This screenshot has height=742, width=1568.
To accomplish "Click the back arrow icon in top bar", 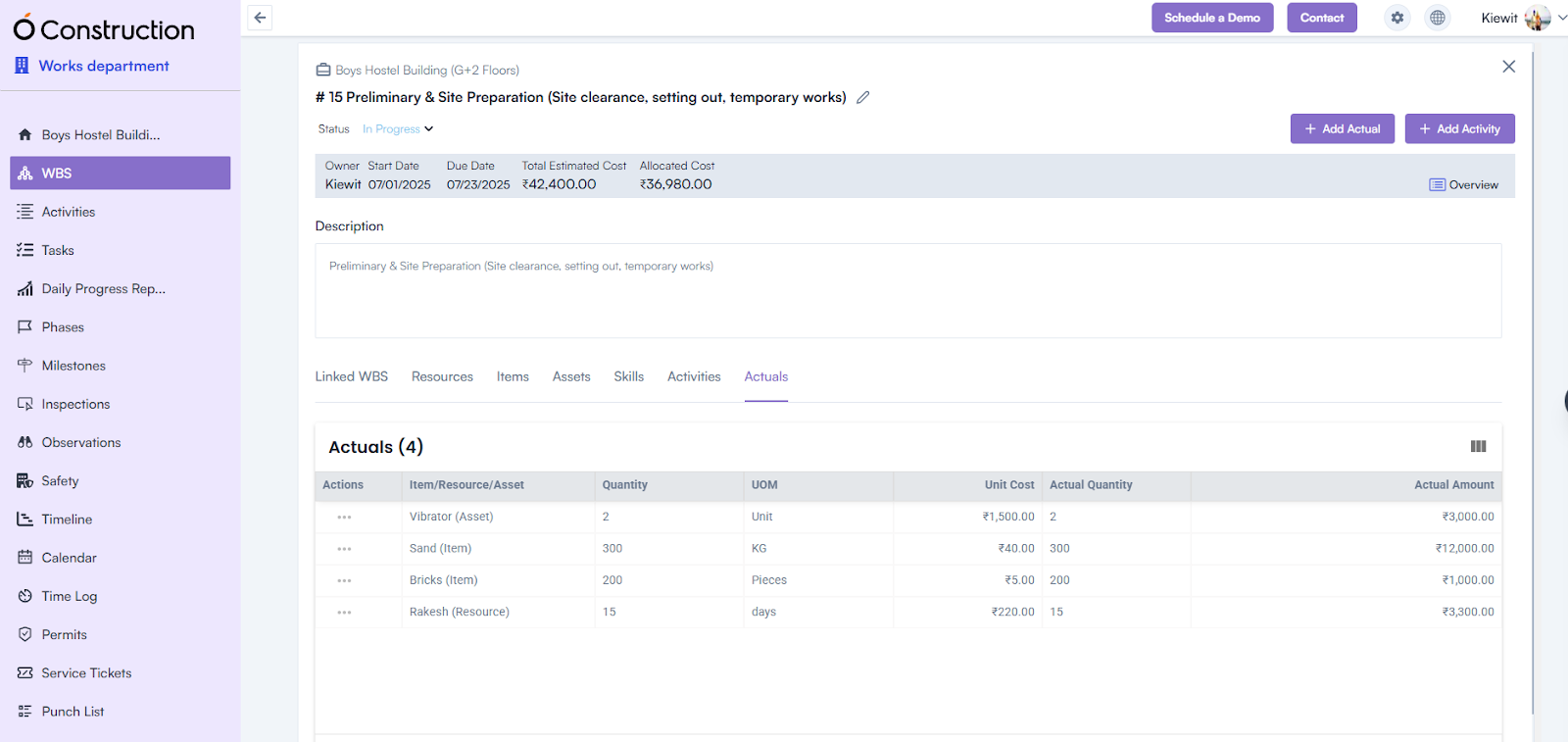I will click(x=260, y=18).
